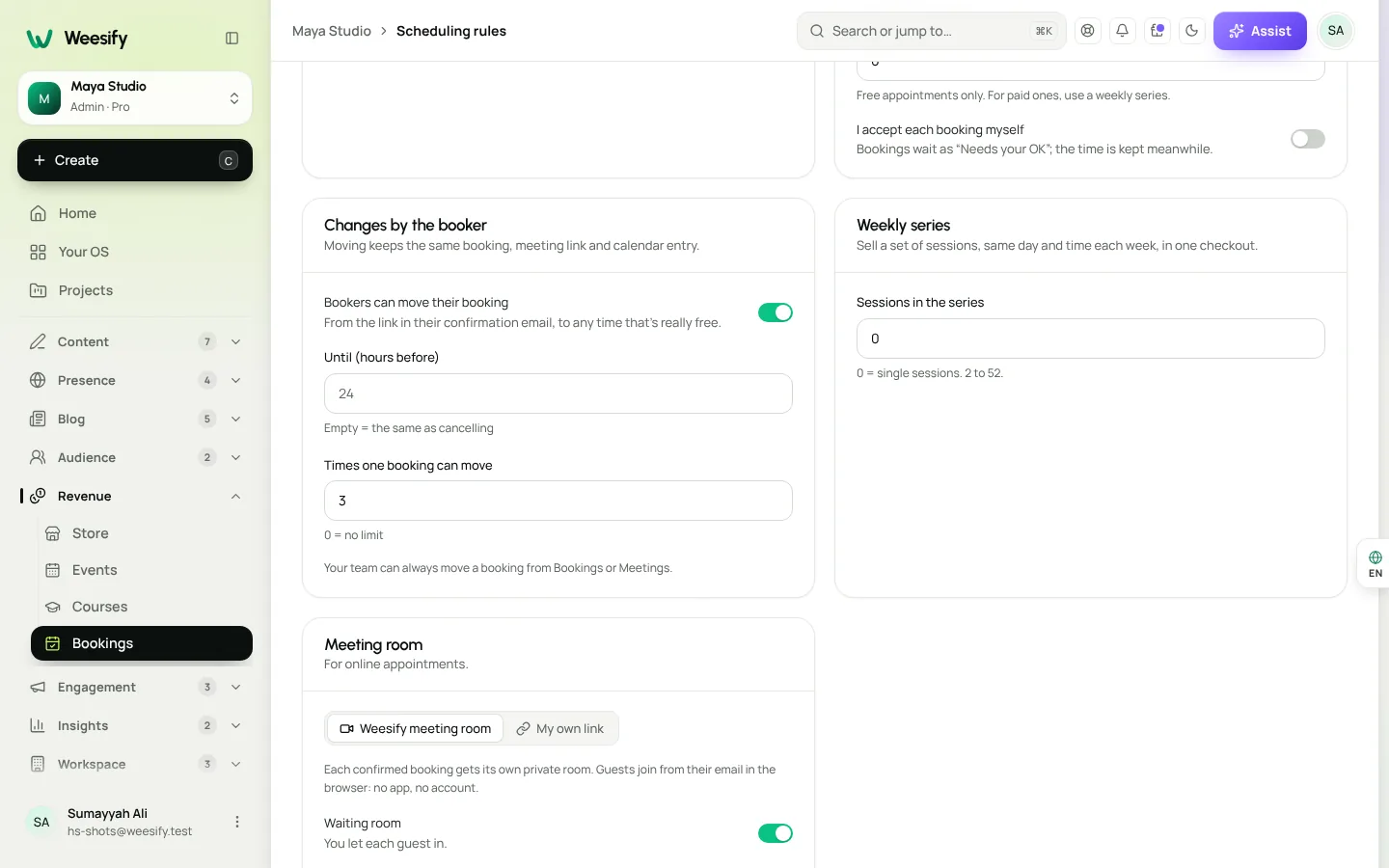Open Store under Revenue
The image size is (1389, 868).
click(x=142, y=533)
